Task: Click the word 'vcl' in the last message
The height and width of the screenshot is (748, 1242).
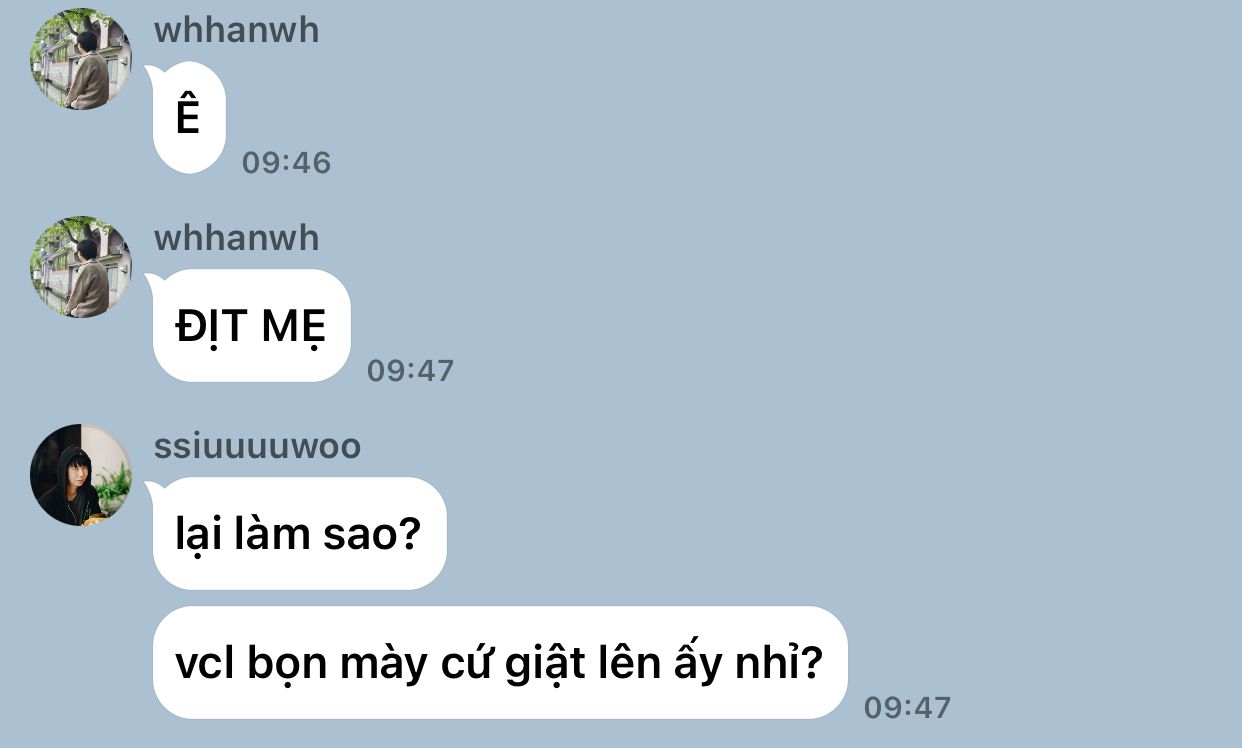Action: click(205, 663)
